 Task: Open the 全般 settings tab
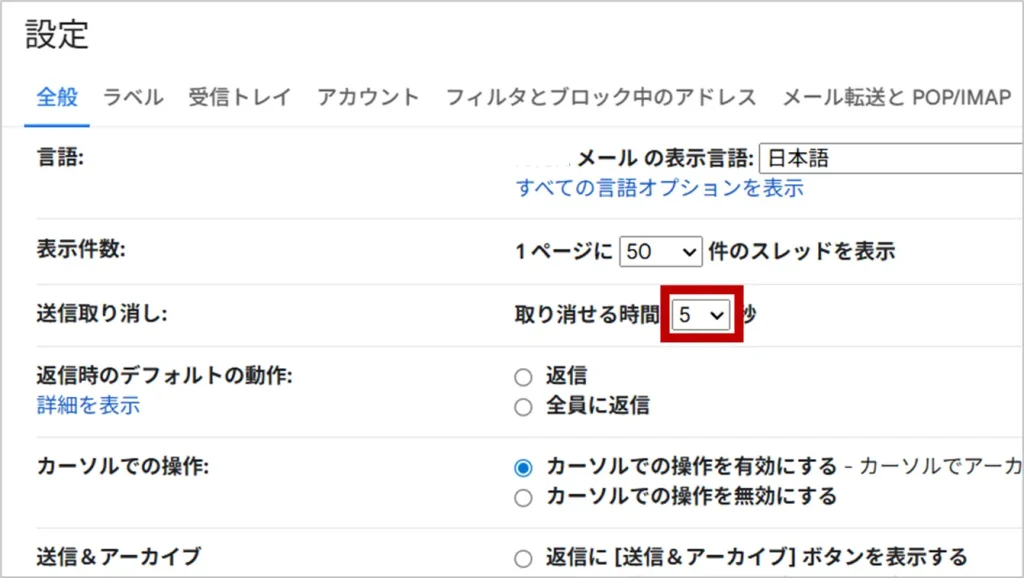[x=57, y=97]
